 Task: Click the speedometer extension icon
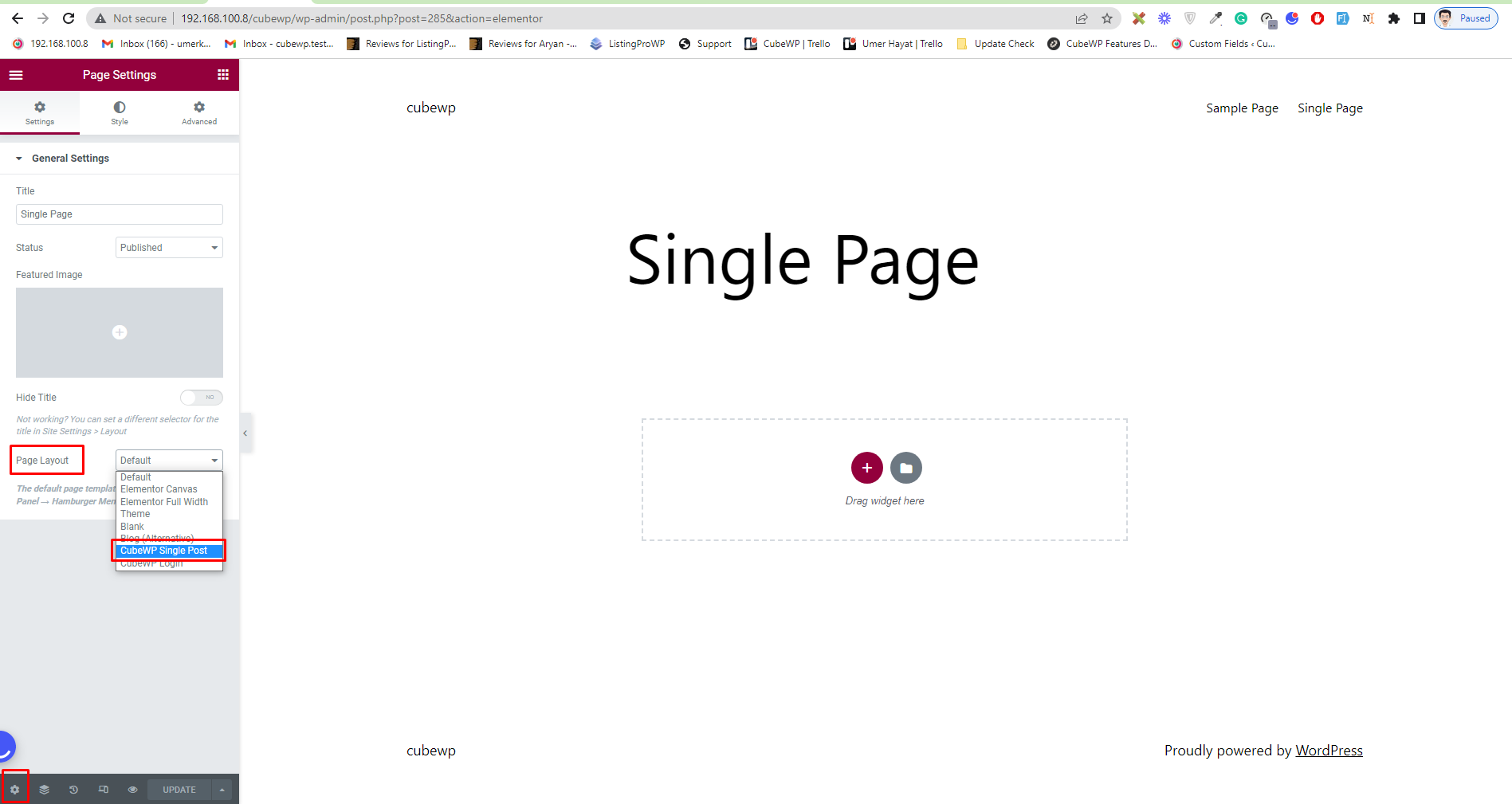point(1267,18)
